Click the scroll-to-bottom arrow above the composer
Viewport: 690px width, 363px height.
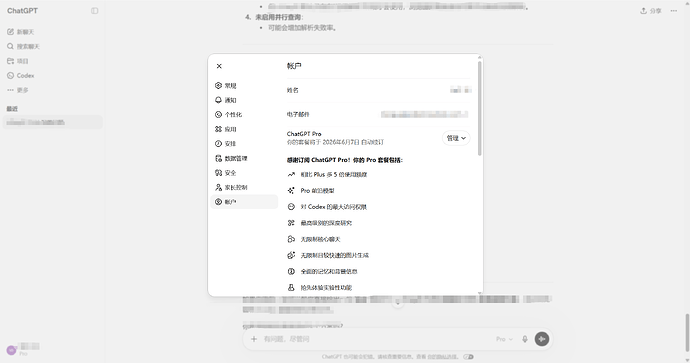[398, 303]
